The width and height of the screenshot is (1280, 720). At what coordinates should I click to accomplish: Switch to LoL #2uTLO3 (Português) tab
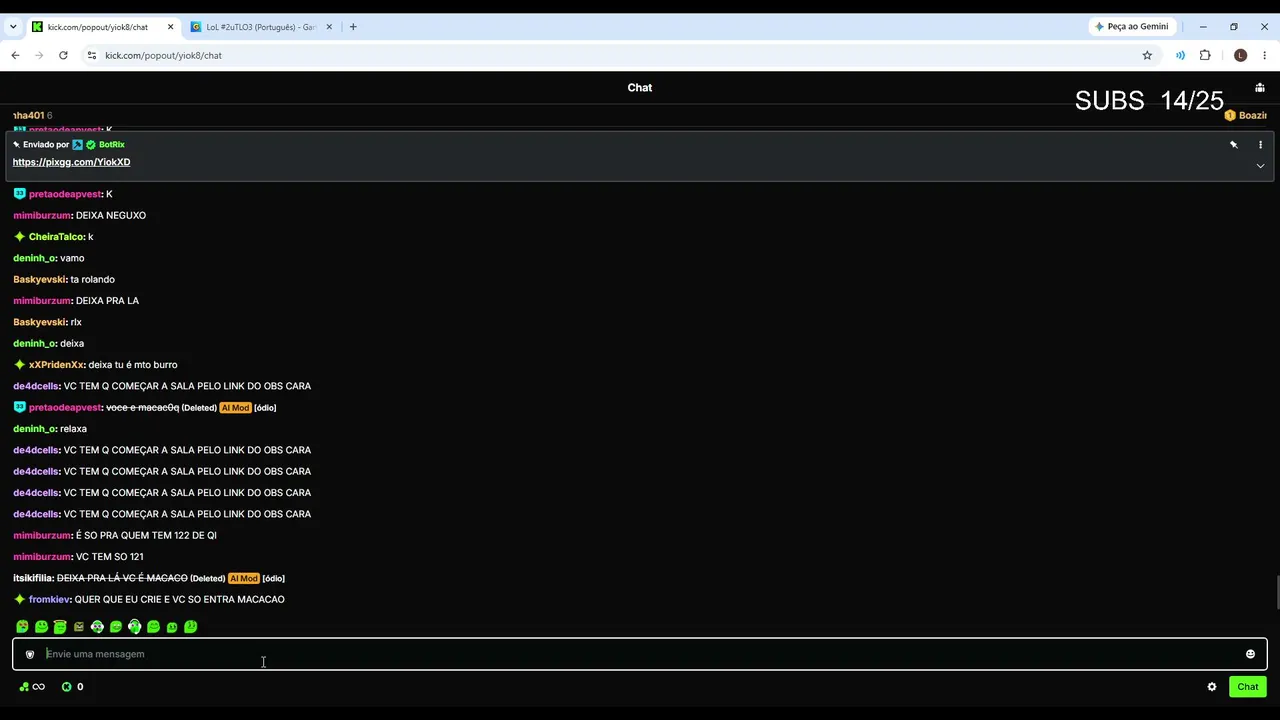tap(261, 27)
